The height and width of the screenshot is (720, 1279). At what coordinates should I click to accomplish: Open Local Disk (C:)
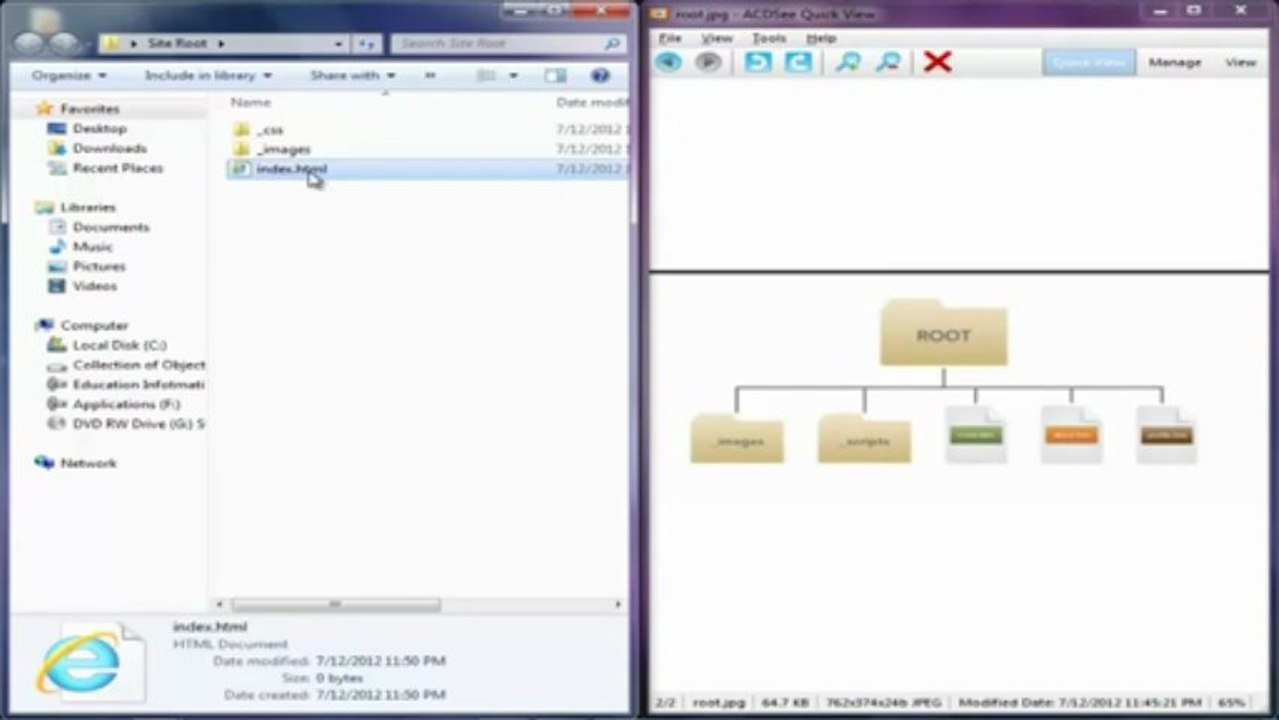119,345
